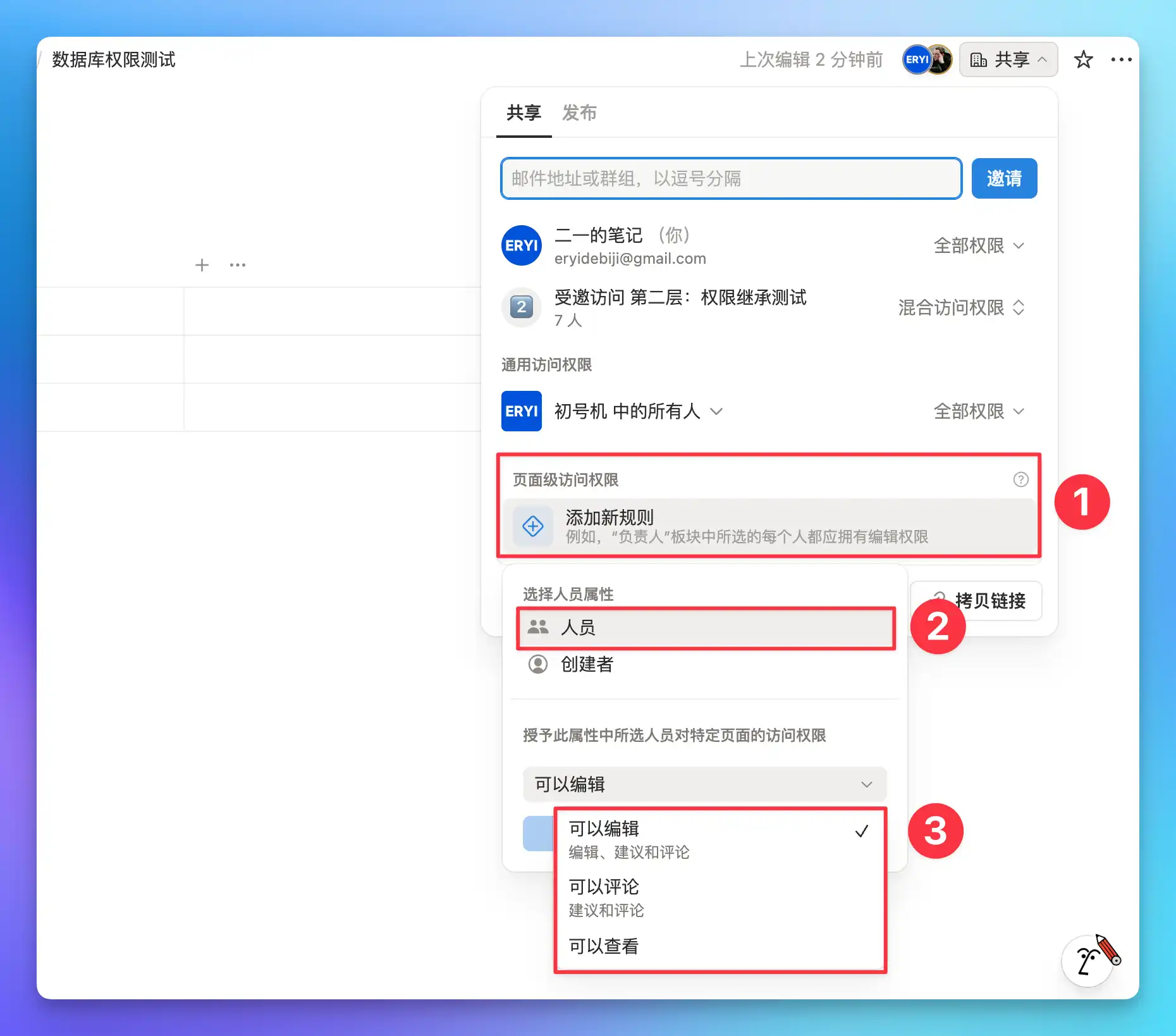Screen dimensions: 1176x1036
Task: Click the plus icon above the table
Action: 202,265
